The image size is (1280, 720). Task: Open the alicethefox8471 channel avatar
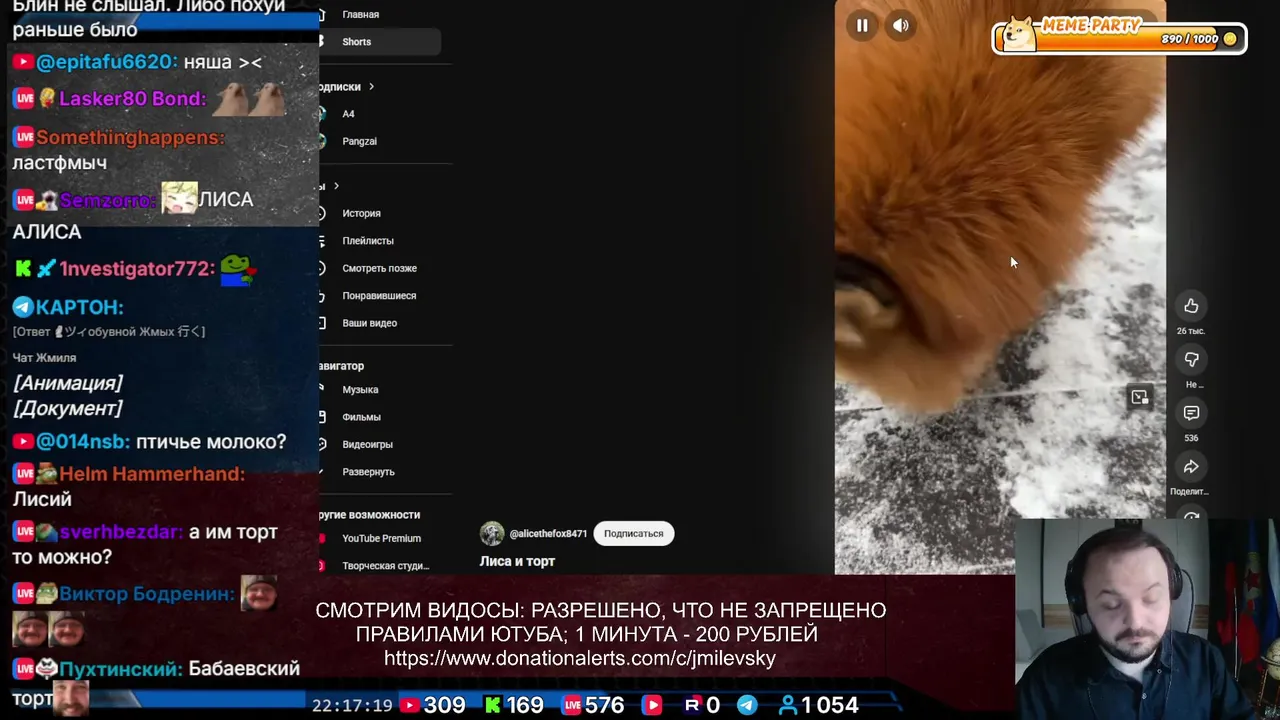tap(492, 533)
